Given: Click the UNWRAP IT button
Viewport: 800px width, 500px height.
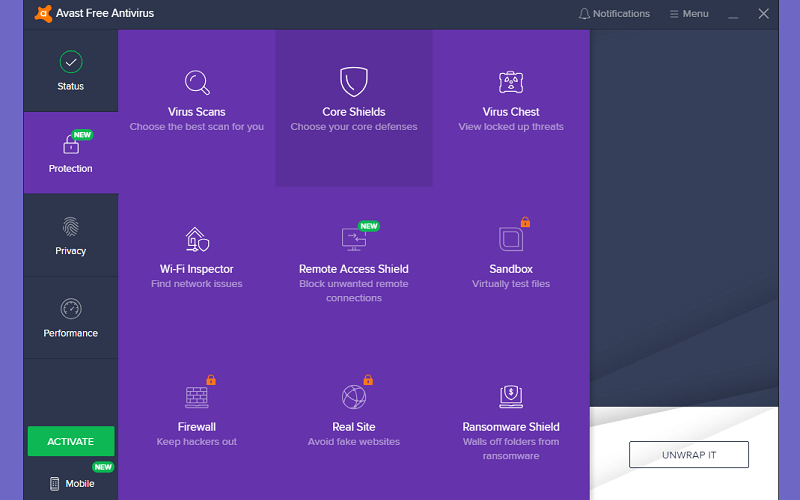Looking at the screenshot, I should [689, 455].
